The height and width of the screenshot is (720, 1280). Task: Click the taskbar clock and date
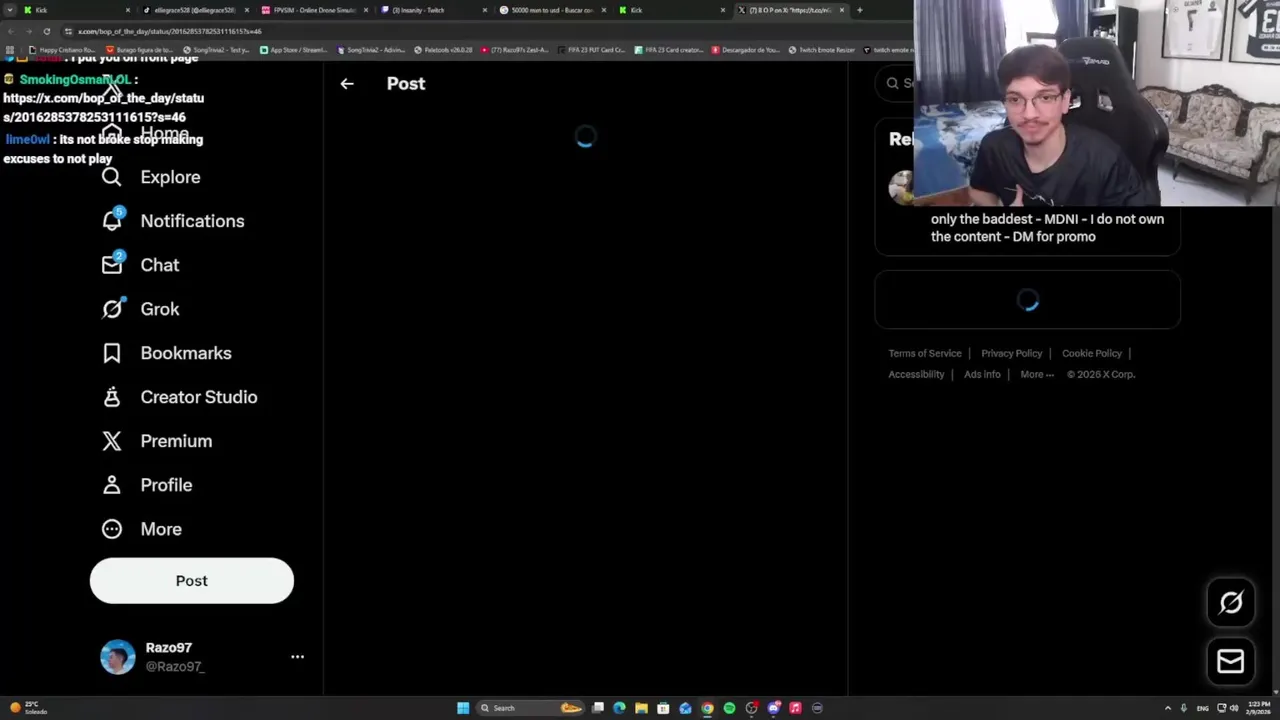[1258, 708]
